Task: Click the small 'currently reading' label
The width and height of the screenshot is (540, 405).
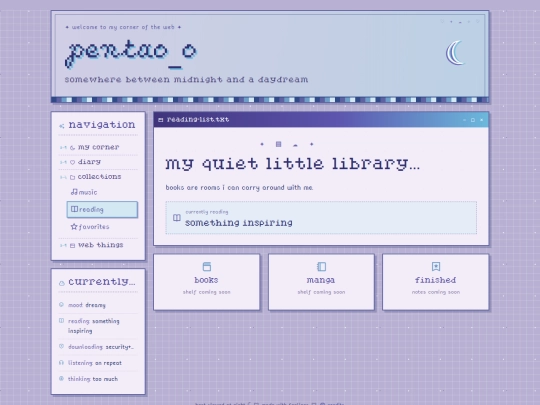Action: pos(207,212)
